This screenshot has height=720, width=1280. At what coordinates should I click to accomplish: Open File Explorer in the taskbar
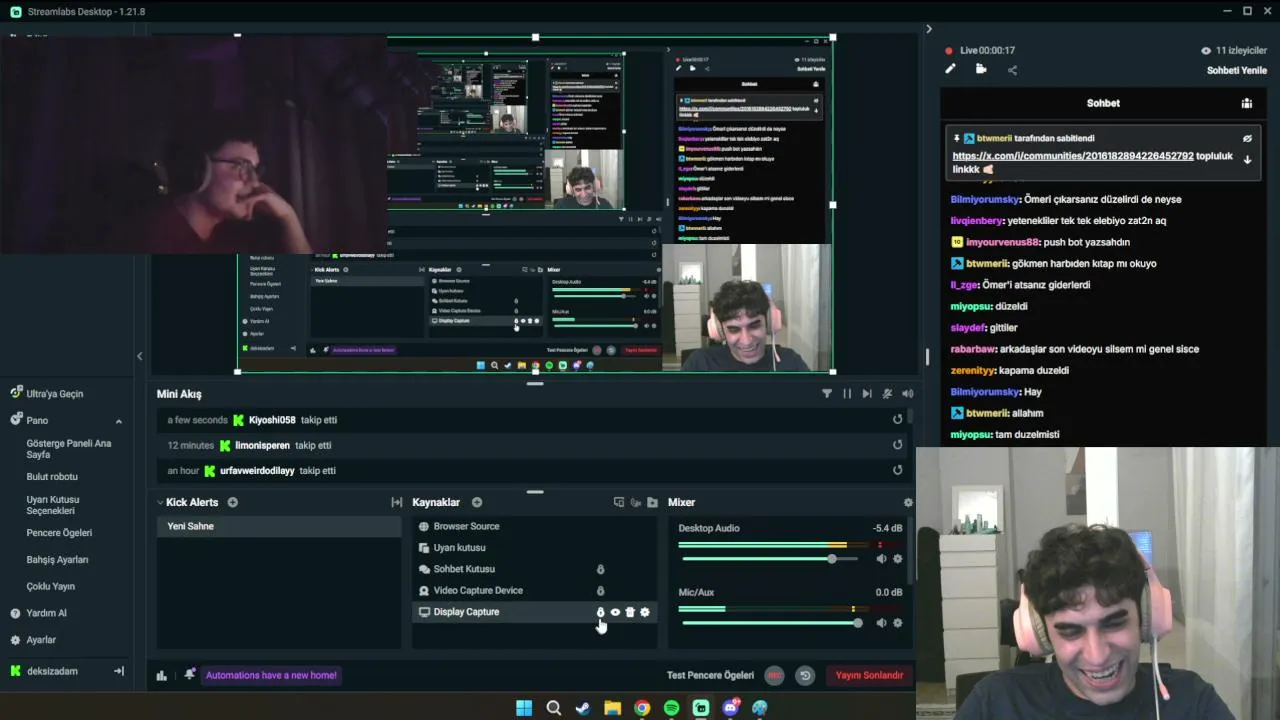click(612, 708)
